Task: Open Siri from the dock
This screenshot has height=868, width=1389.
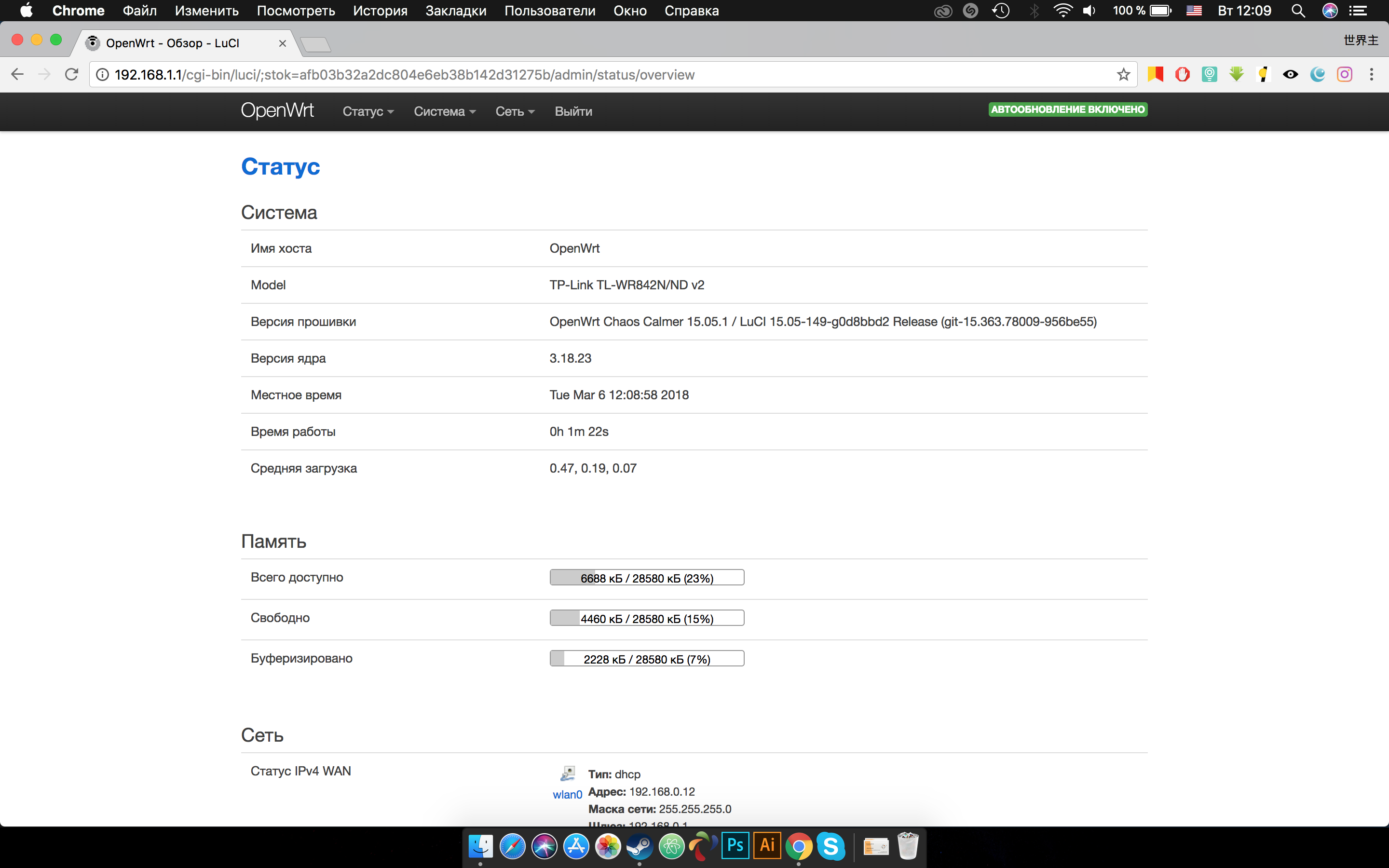Action: 544,846
